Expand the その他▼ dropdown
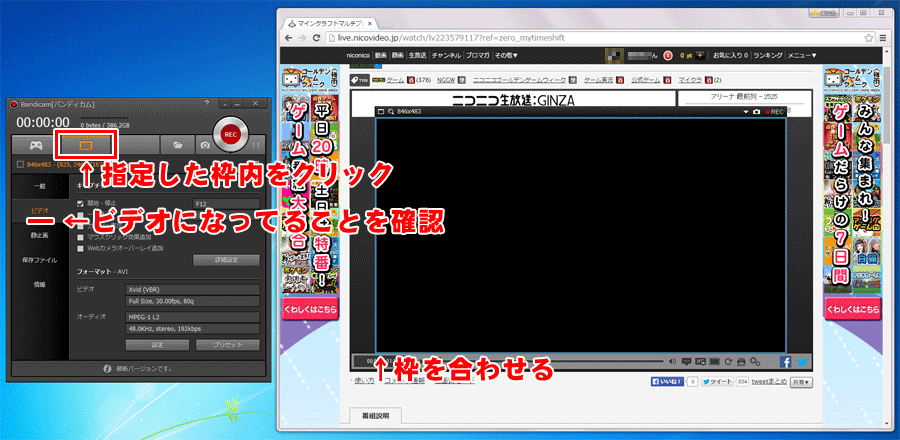This screenshot has width=900, height=440. (x=506, y=56)
